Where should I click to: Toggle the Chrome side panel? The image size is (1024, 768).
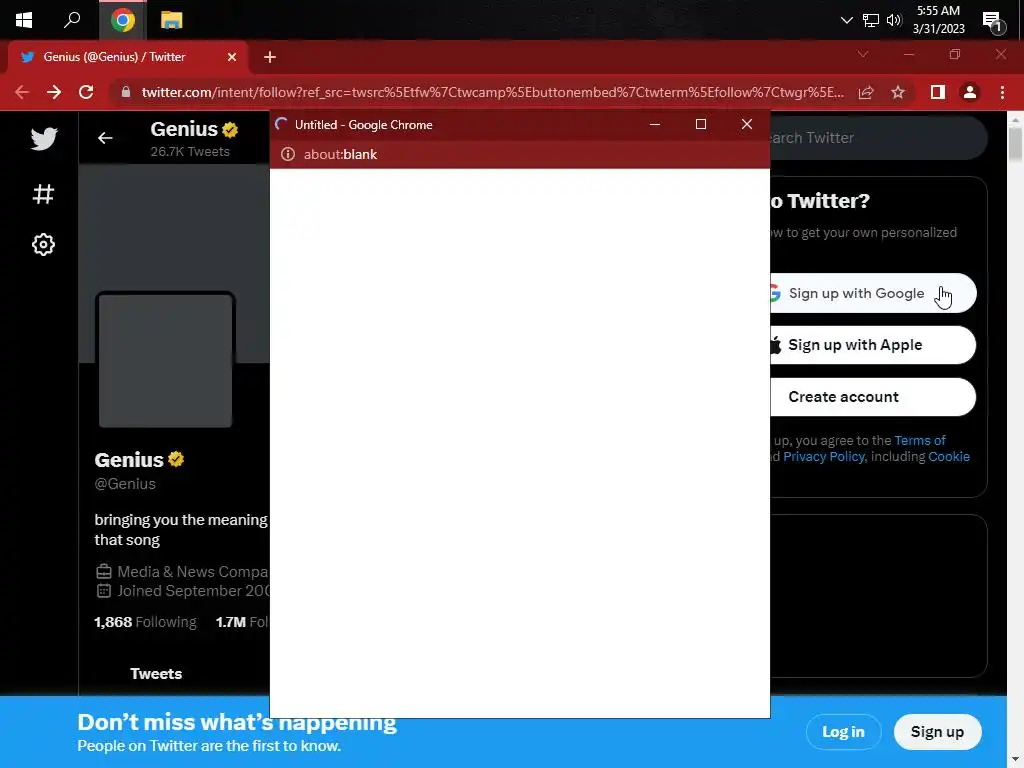(x=938, y=93)
